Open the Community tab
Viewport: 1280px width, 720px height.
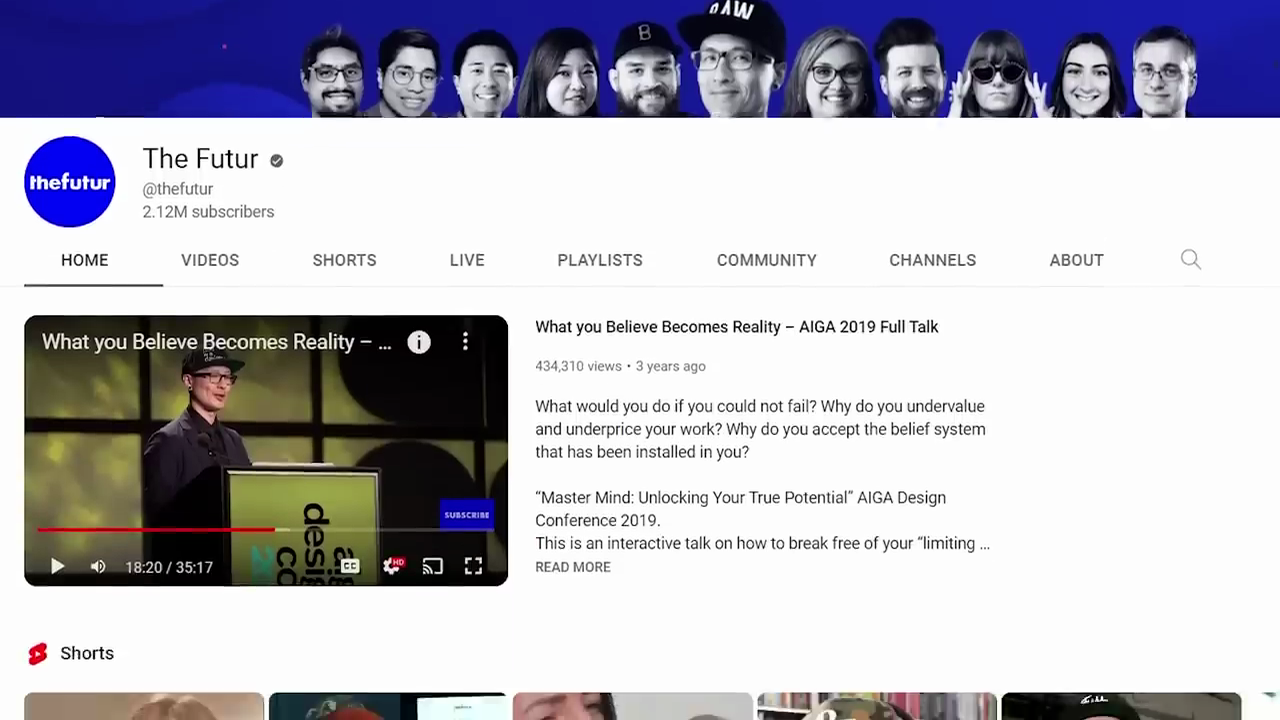(x=767, y=260)
